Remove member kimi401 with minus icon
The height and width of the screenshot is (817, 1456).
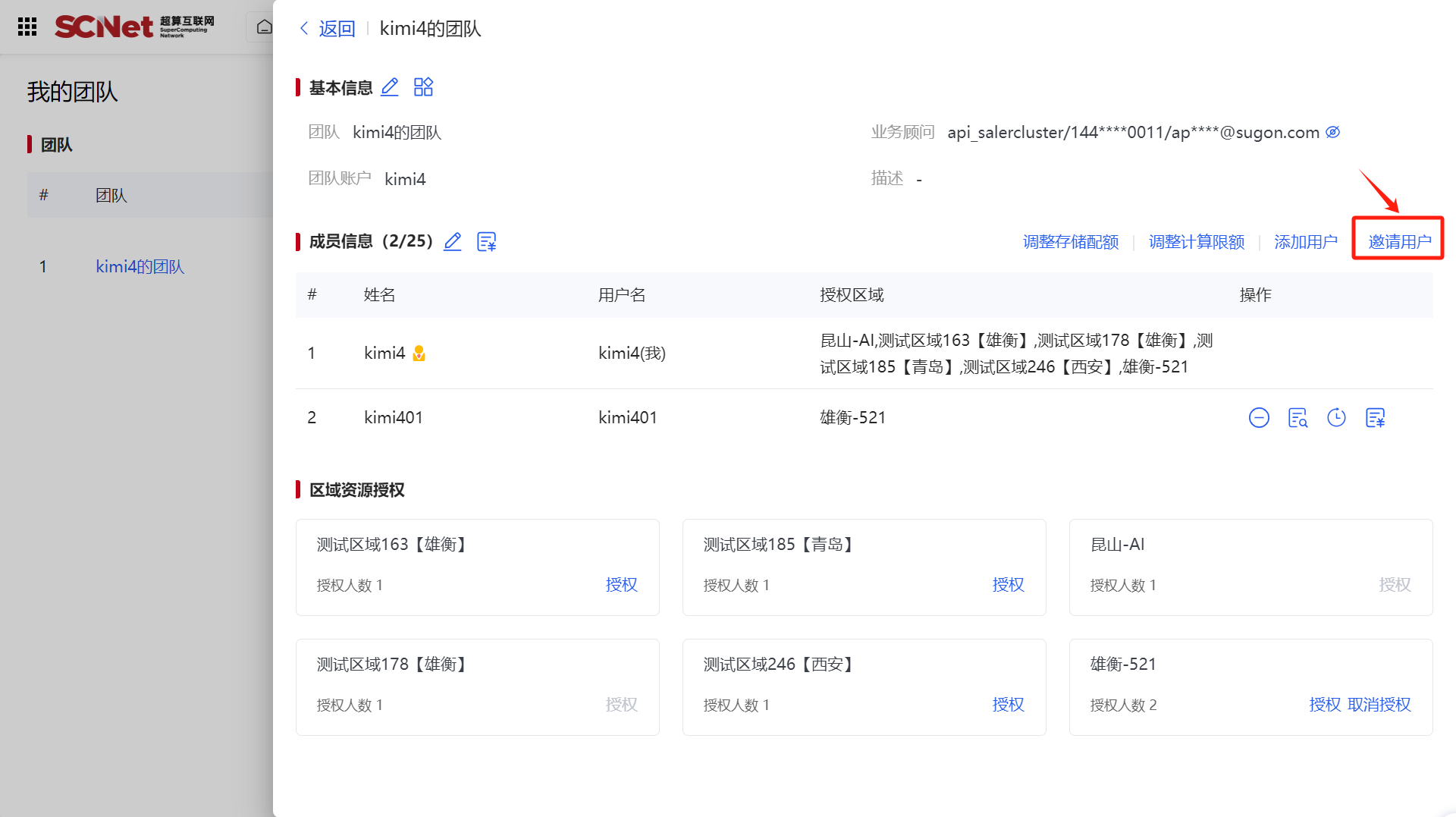tap(1259, 417)
